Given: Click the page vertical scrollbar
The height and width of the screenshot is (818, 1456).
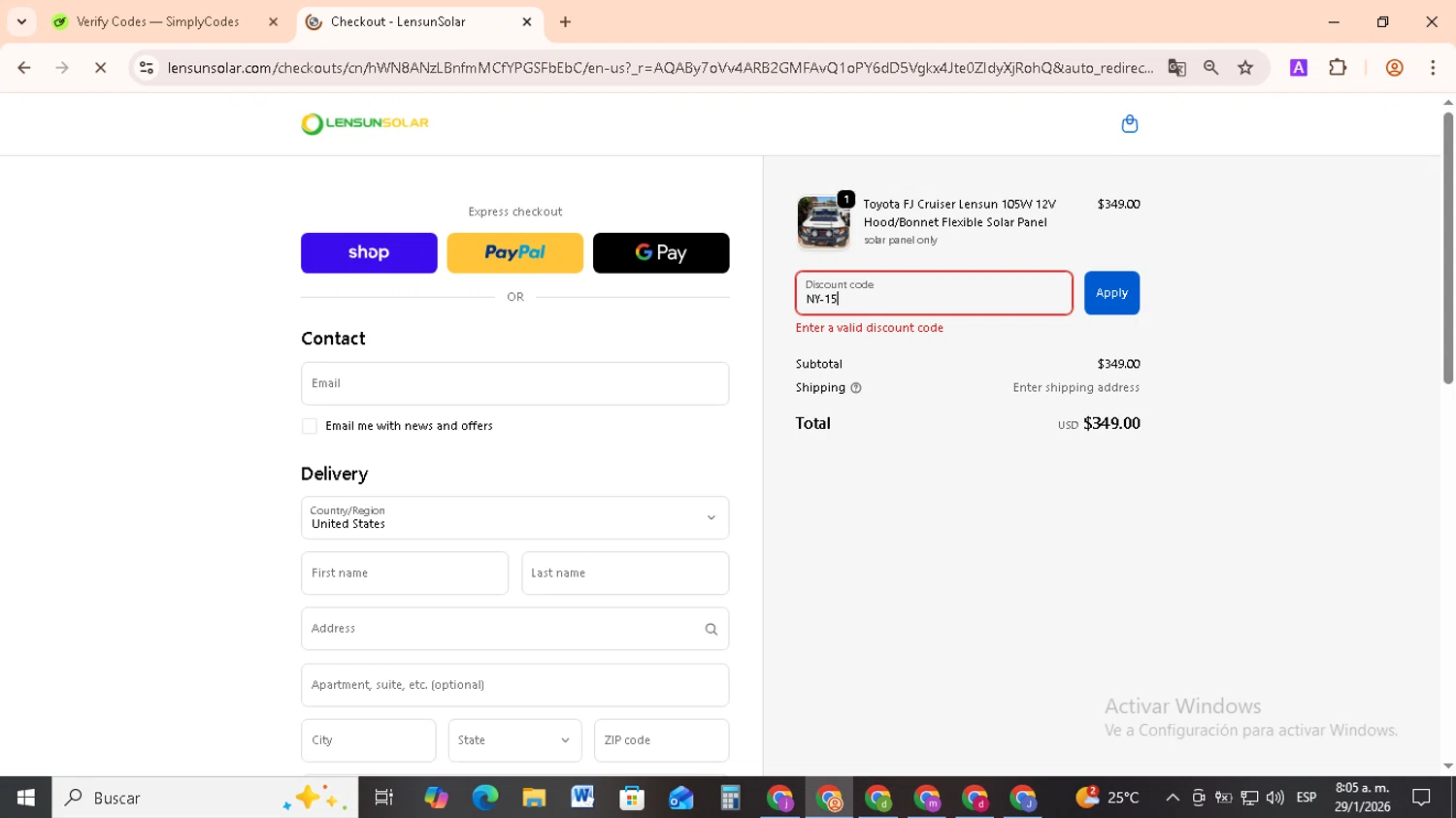Looking at the screenshot, I should 1447,248.
